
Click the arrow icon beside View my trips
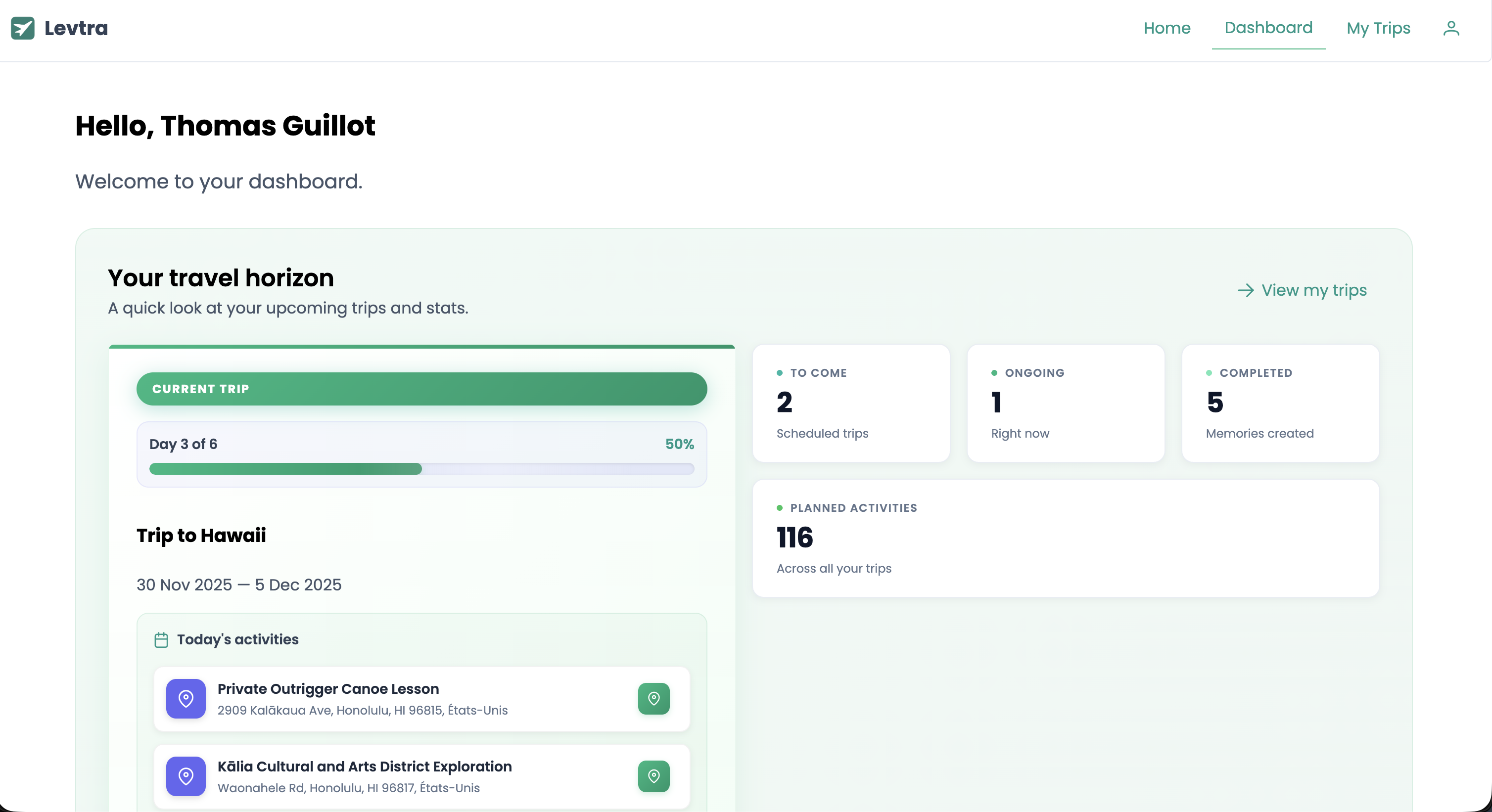coord(1245,291)
